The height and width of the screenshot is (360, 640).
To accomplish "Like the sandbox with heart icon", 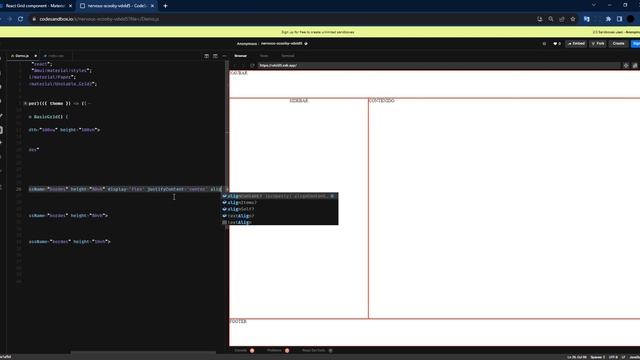I will (x=557, y=44).
